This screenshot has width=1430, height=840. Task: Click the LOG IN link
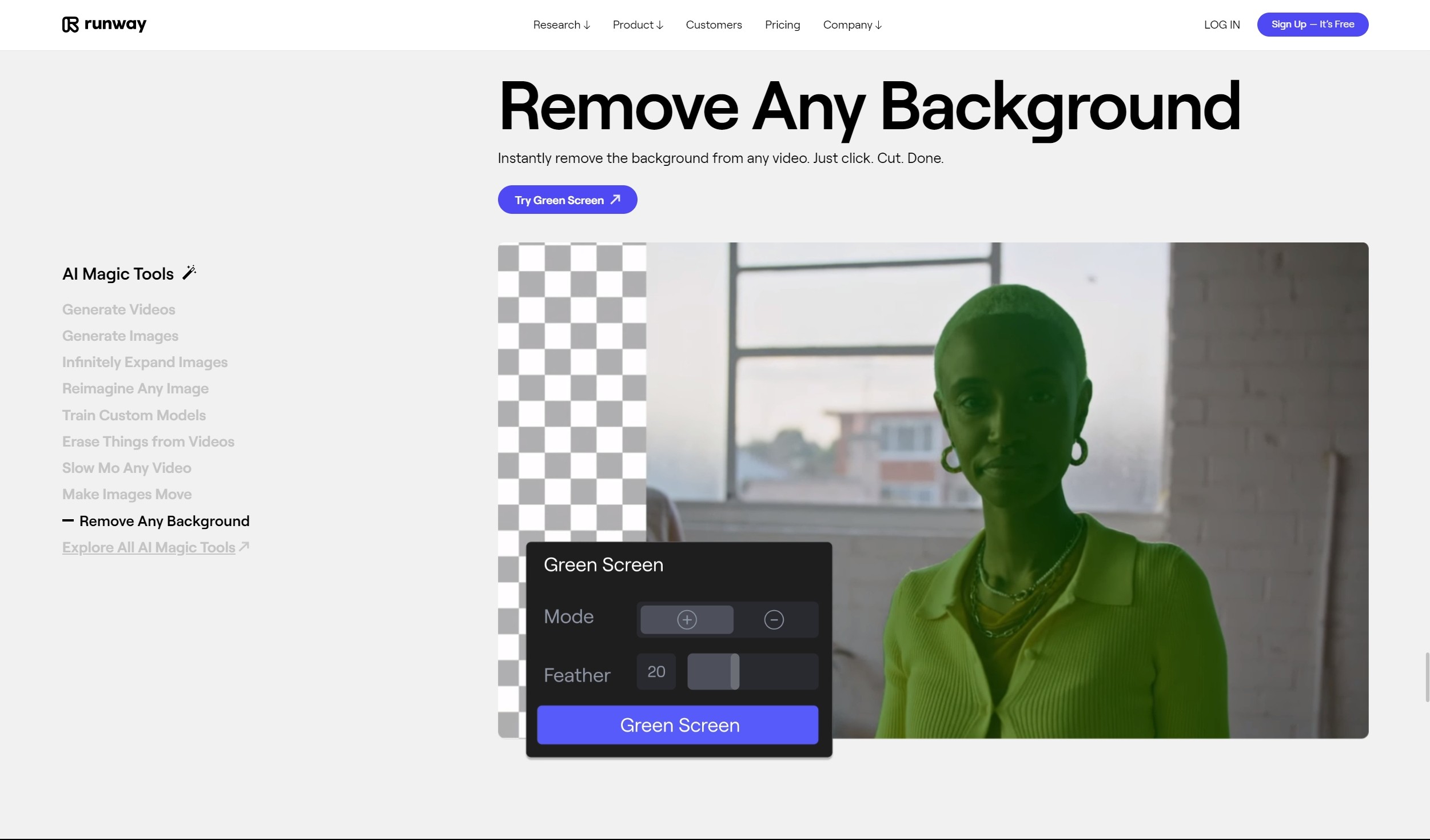[x=1222, y=25]
